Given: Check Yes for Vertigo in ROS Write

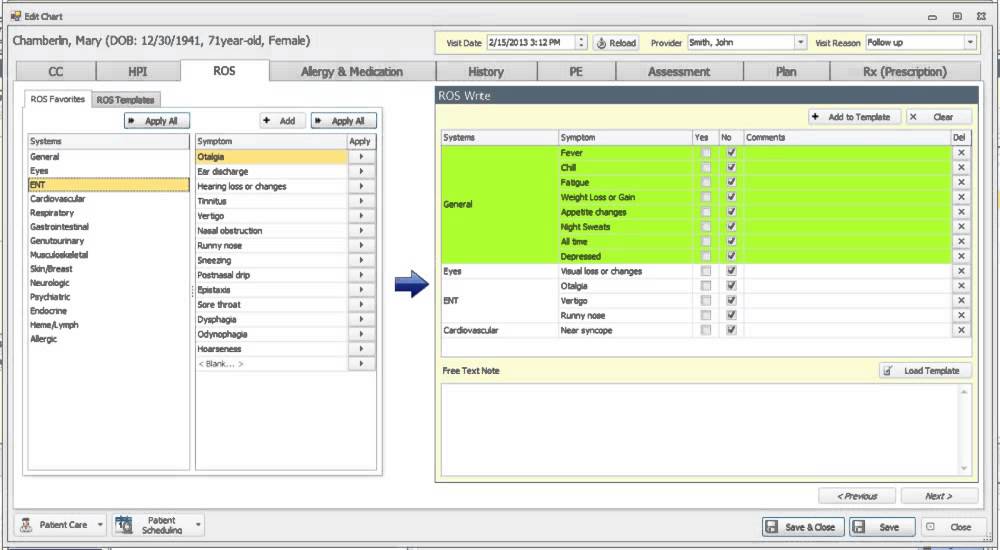Looking at the screenshot, I should point(705,301).
